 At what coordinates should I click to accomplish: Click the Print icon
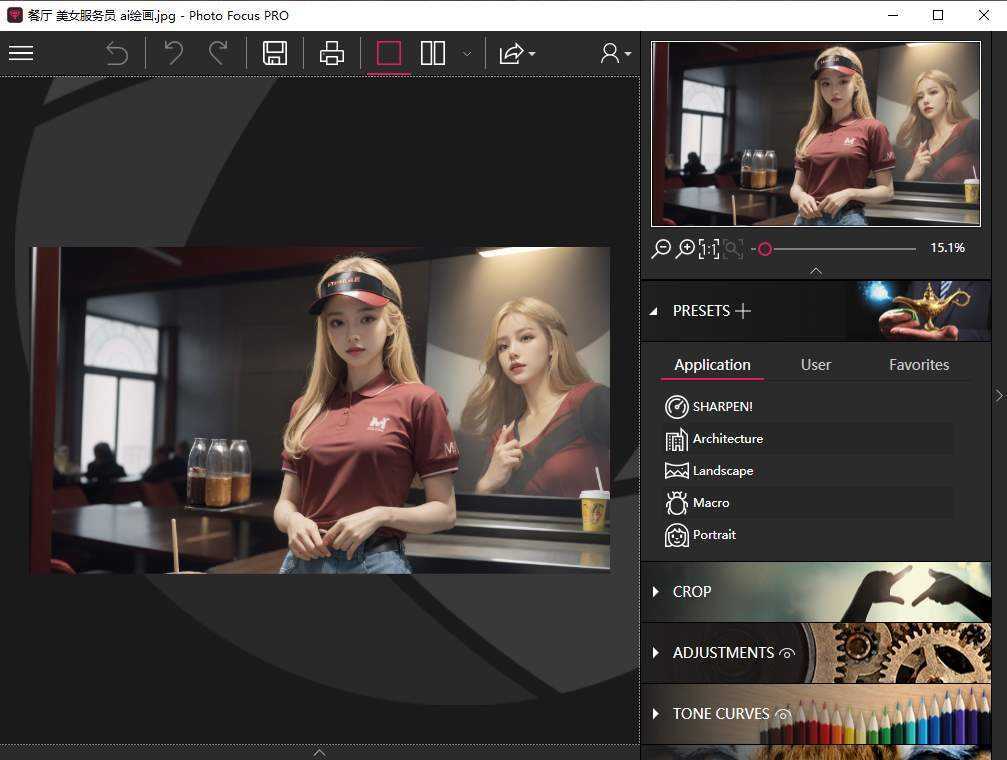(334, 53)
